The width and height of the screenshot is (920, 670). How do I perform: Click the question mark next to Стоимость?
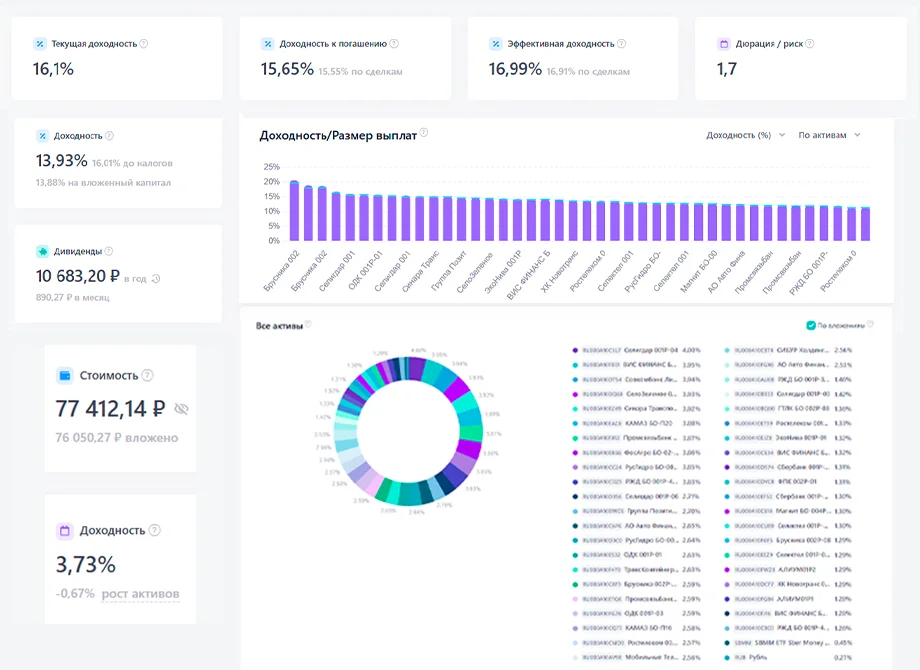(x=148, y=375)
